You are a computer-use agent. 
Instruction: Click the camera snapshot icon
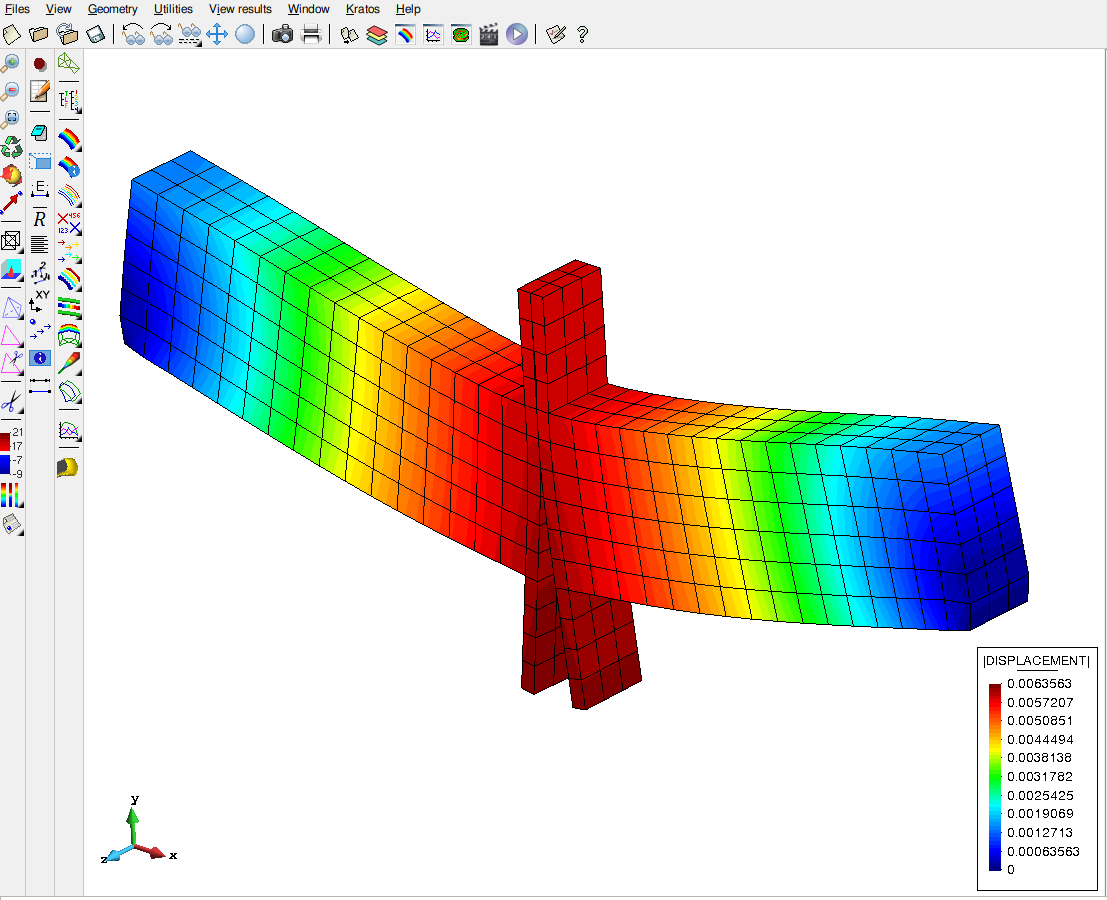tap(282, 34)
